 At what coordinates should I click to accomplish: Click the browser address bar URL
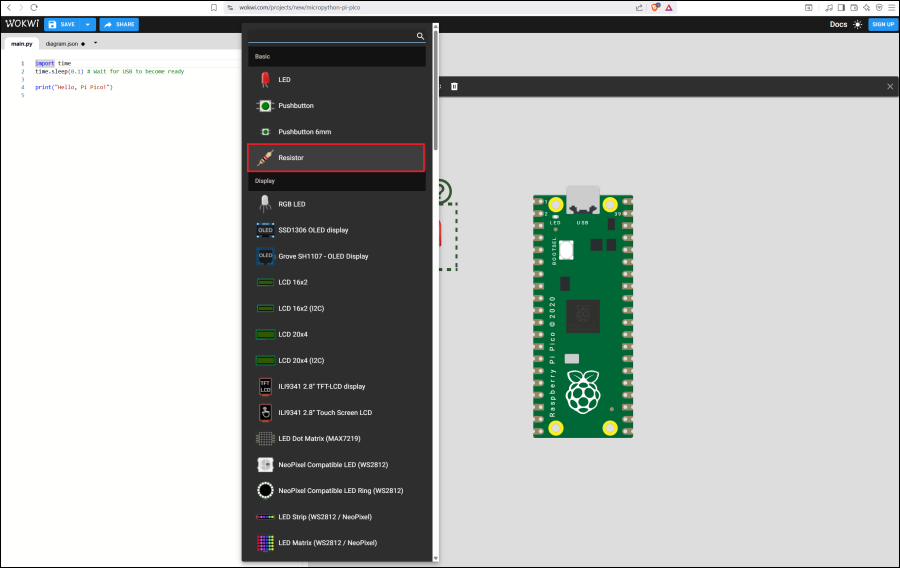pos(300,7)
